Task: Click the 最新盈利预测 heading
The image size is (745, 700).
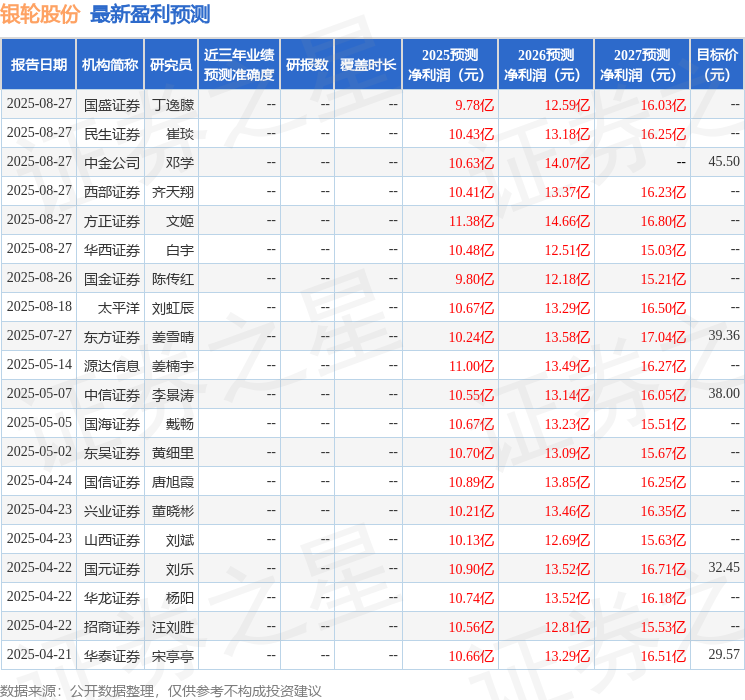Action: [150, 14]
